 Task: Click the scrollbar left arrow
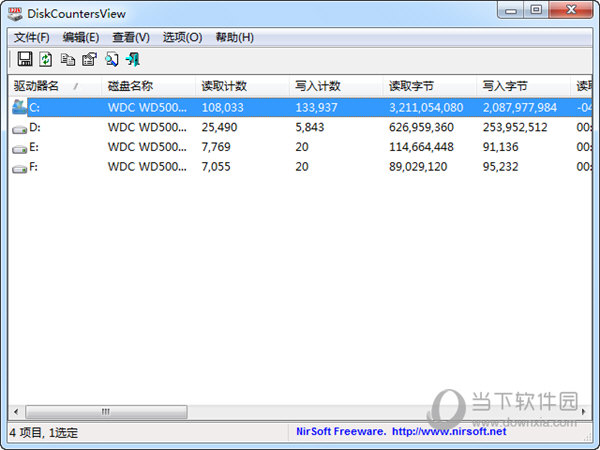pyautogui.click(x=16, y=412)
